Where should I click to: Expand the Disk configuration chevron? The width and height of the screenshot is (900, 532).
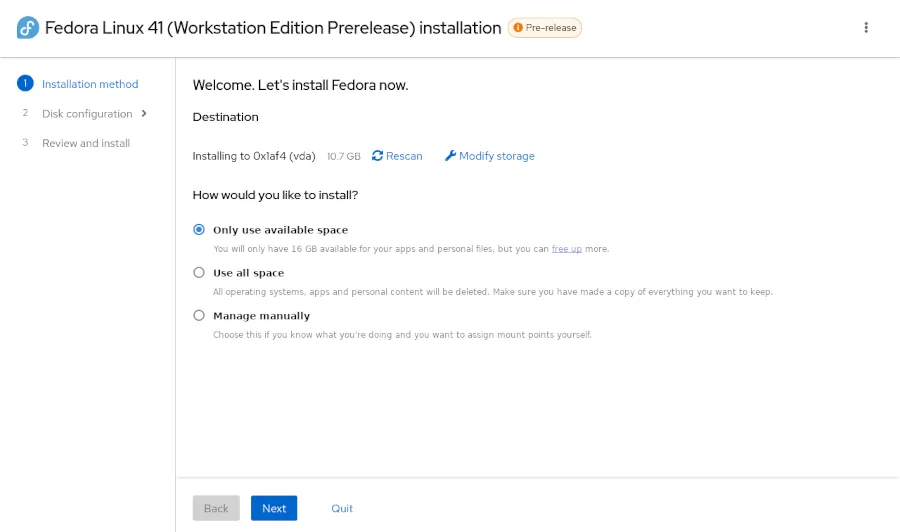[x=145, y=113]
